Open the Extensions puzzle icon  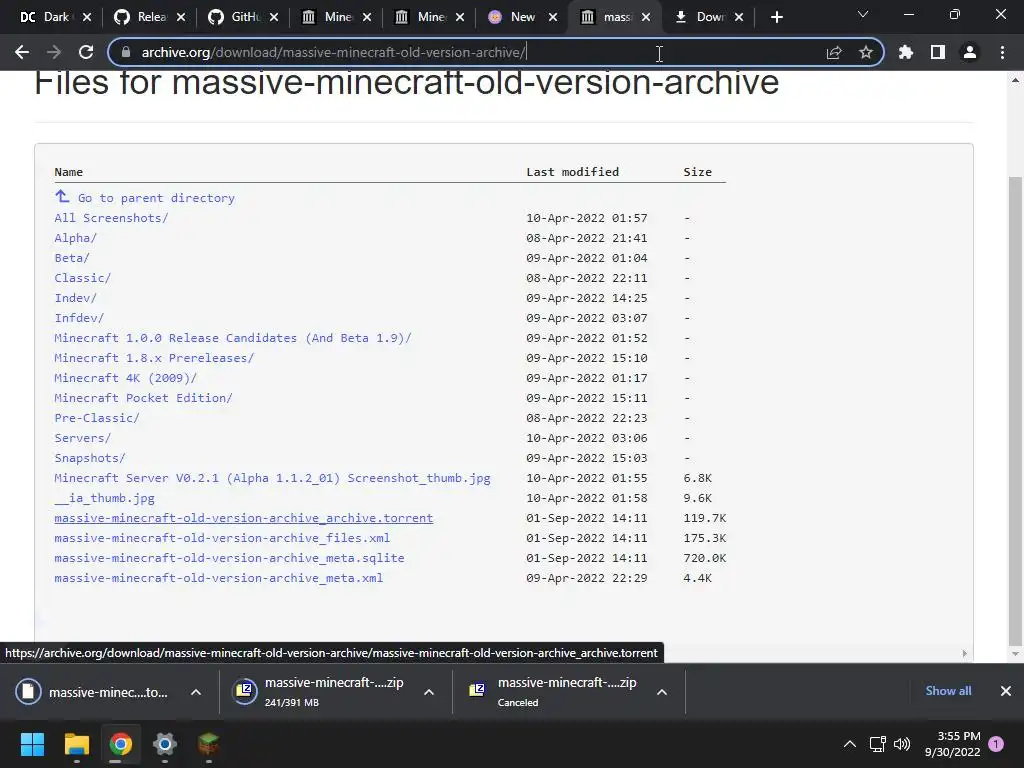coord(905,52)
